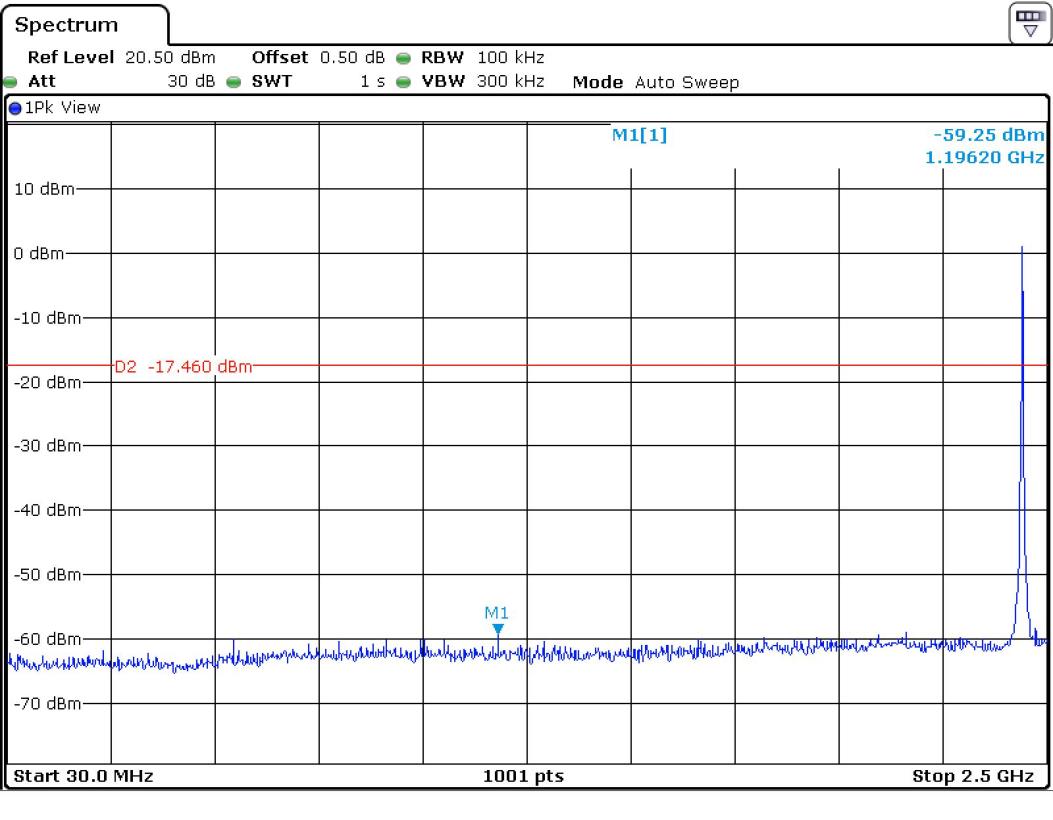Viewport: 1053px width, 820px height.
Task: Click the Start 30.0 MHz label
Action: (x=83, y=776)
